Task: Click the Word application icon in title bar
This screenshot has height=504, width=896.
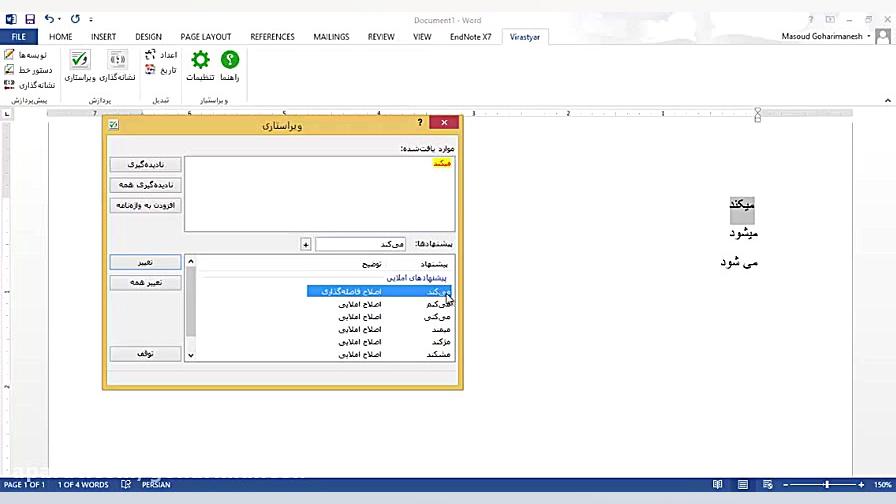Action: [x=11, y=19]
